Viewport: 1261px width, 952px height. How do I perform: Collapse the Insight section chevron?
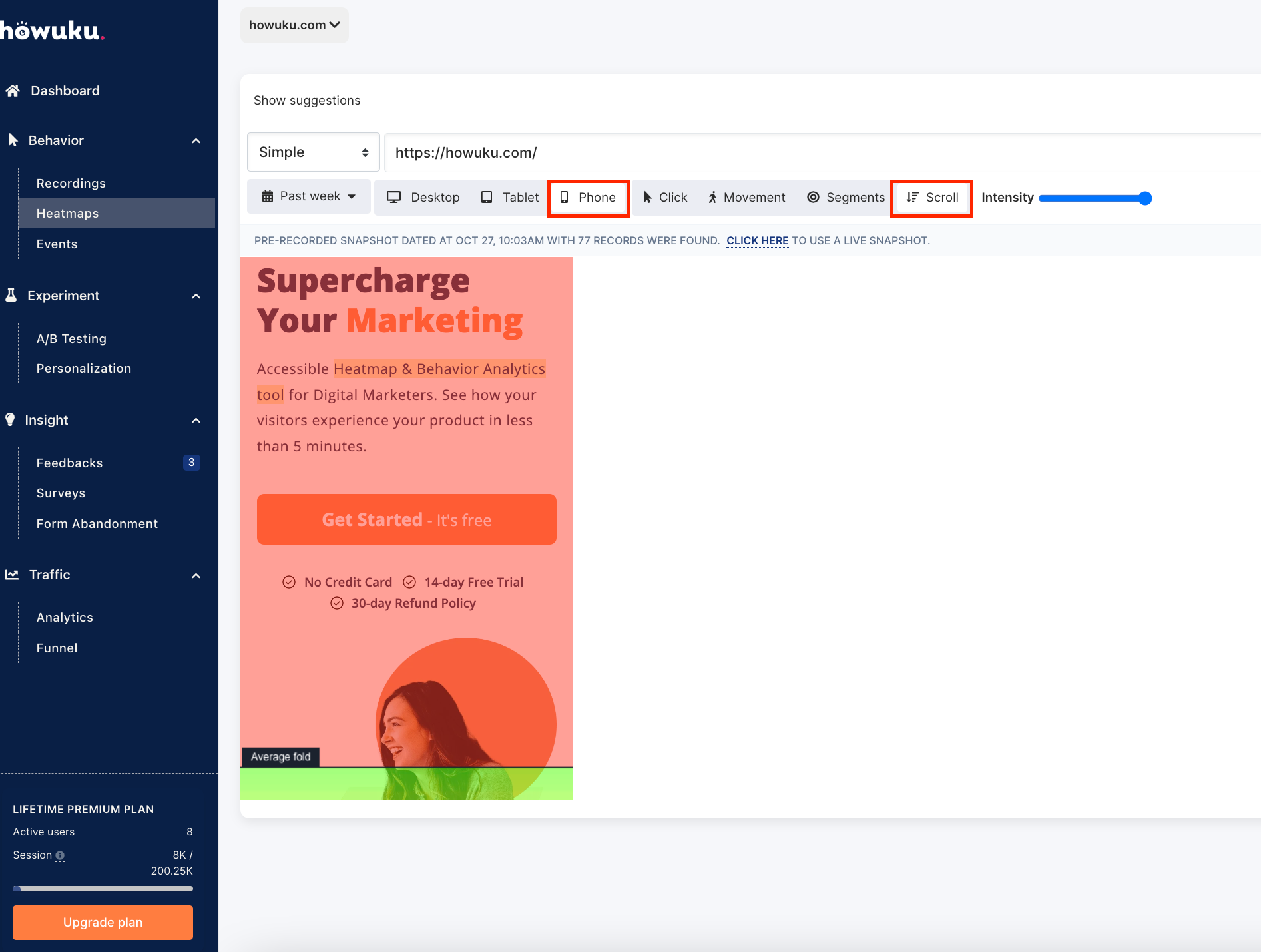pos(196,420)
